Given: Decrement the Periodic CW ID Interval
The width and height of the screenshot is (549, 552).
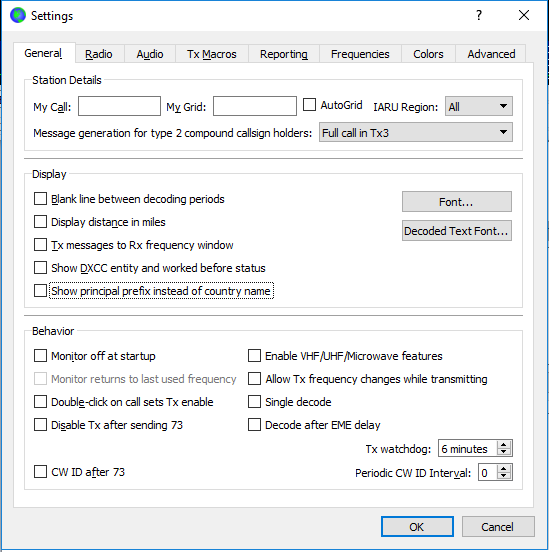Looking at the screenshot, I should pyautogui.click(x=504, y=476).
